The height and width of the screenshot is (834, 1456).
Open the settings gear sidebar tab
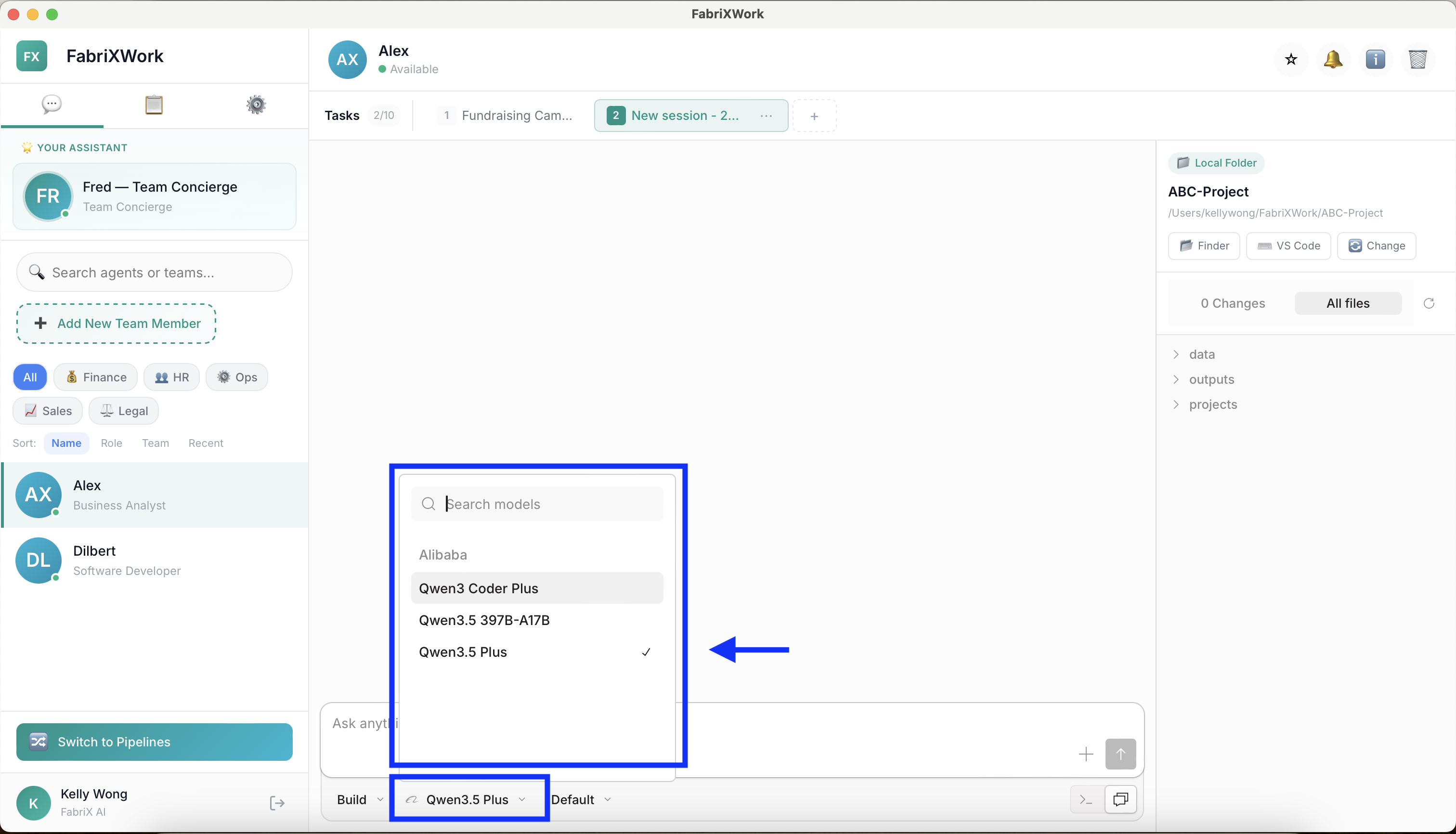[x=256, y=105]
